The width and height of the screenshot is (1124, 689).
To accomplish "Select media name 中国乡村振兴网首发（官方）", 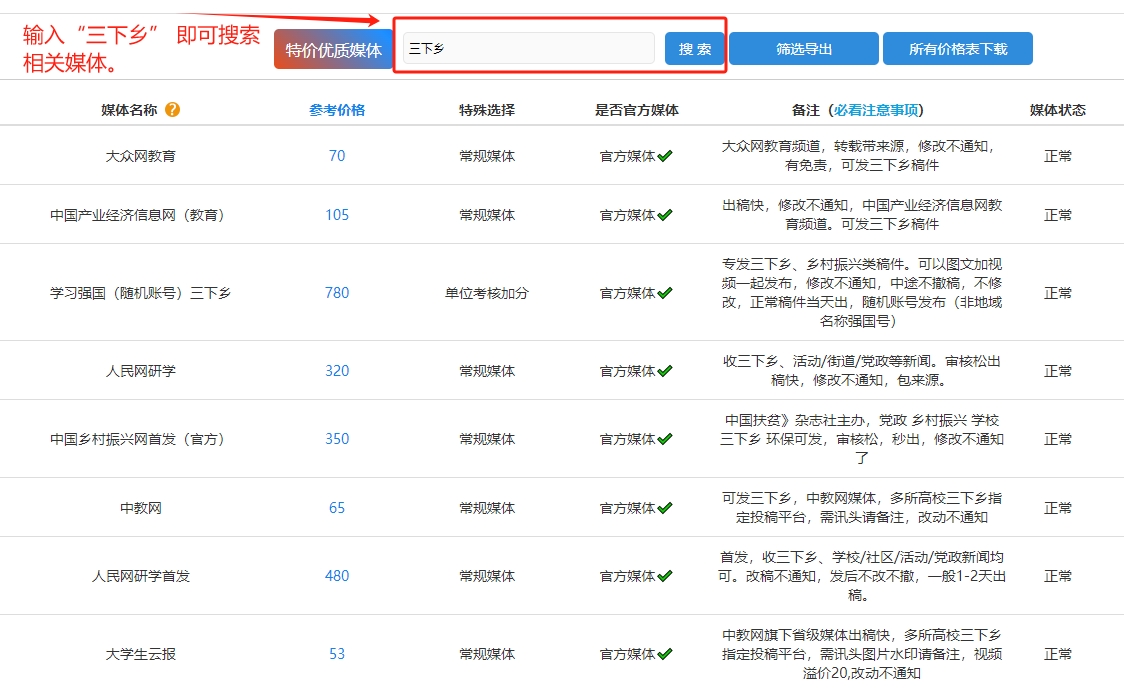I will click(x=137, y=439).
